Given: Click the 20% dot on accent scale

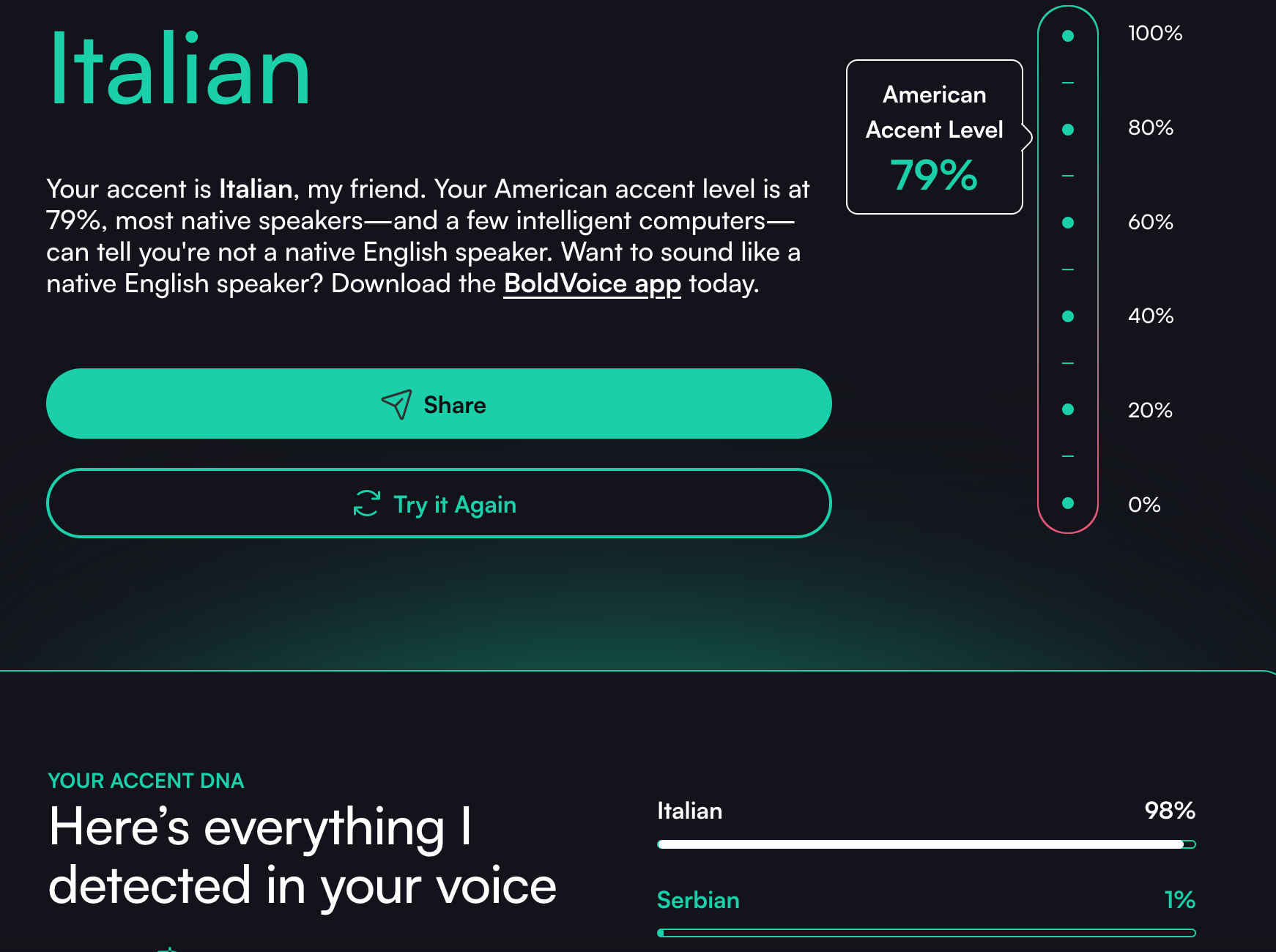Looking at the screenshot, I should [1068, 409].
